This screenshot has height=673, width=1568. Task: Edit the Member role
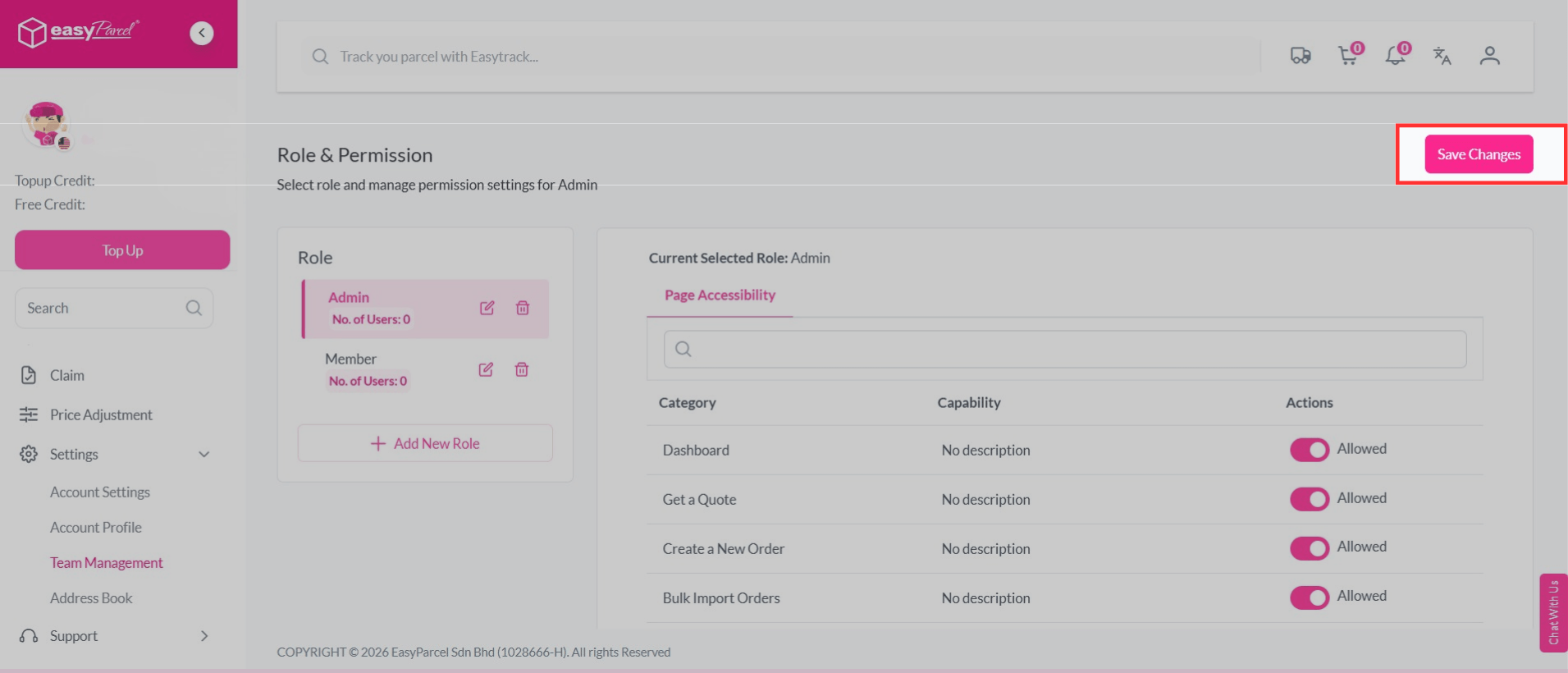tap(486, 369)
